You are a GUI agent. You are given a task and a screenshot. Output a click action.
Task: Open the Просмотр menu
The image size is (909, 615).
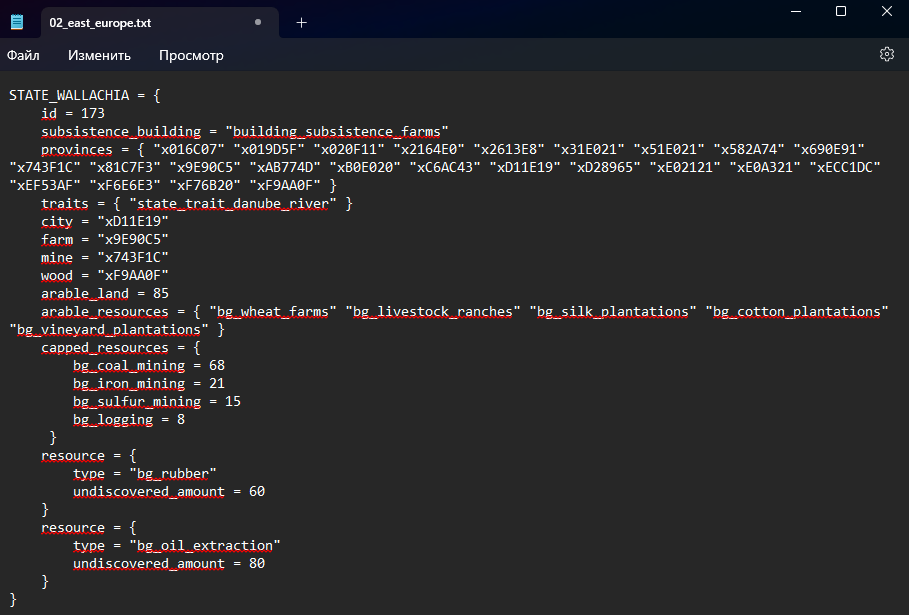click(x=191, y=55)
